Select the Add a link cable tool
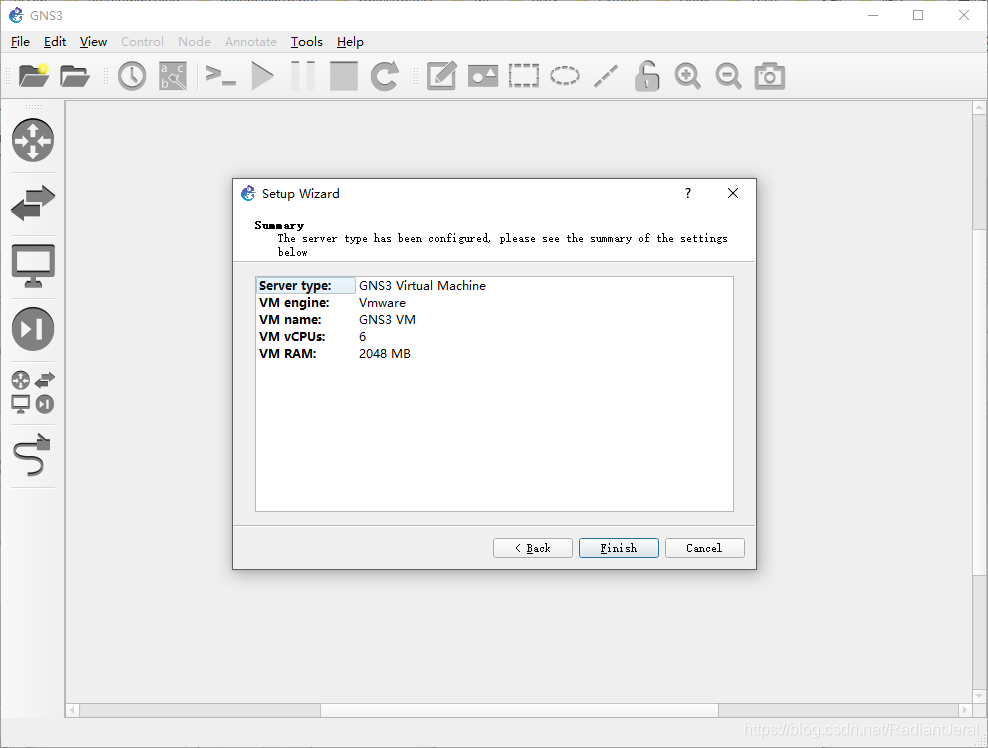This screenshot has width=988, height=748. pyautogui.click(x=32, y=455)
